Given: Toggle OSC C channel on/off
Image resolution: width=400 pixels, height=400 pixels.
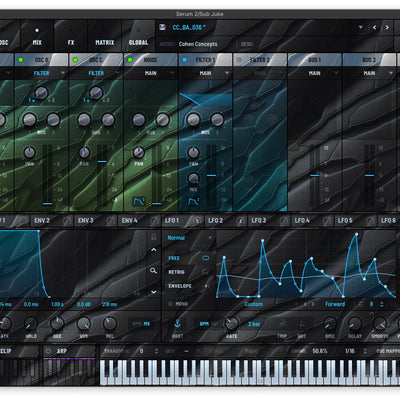Looking at the screenshot, I should coord(75,60).
